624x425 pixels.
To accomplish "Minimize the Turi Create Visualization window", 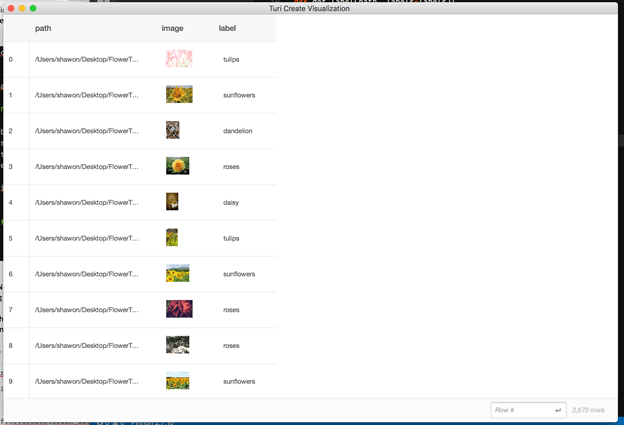I will click(22, 8).
